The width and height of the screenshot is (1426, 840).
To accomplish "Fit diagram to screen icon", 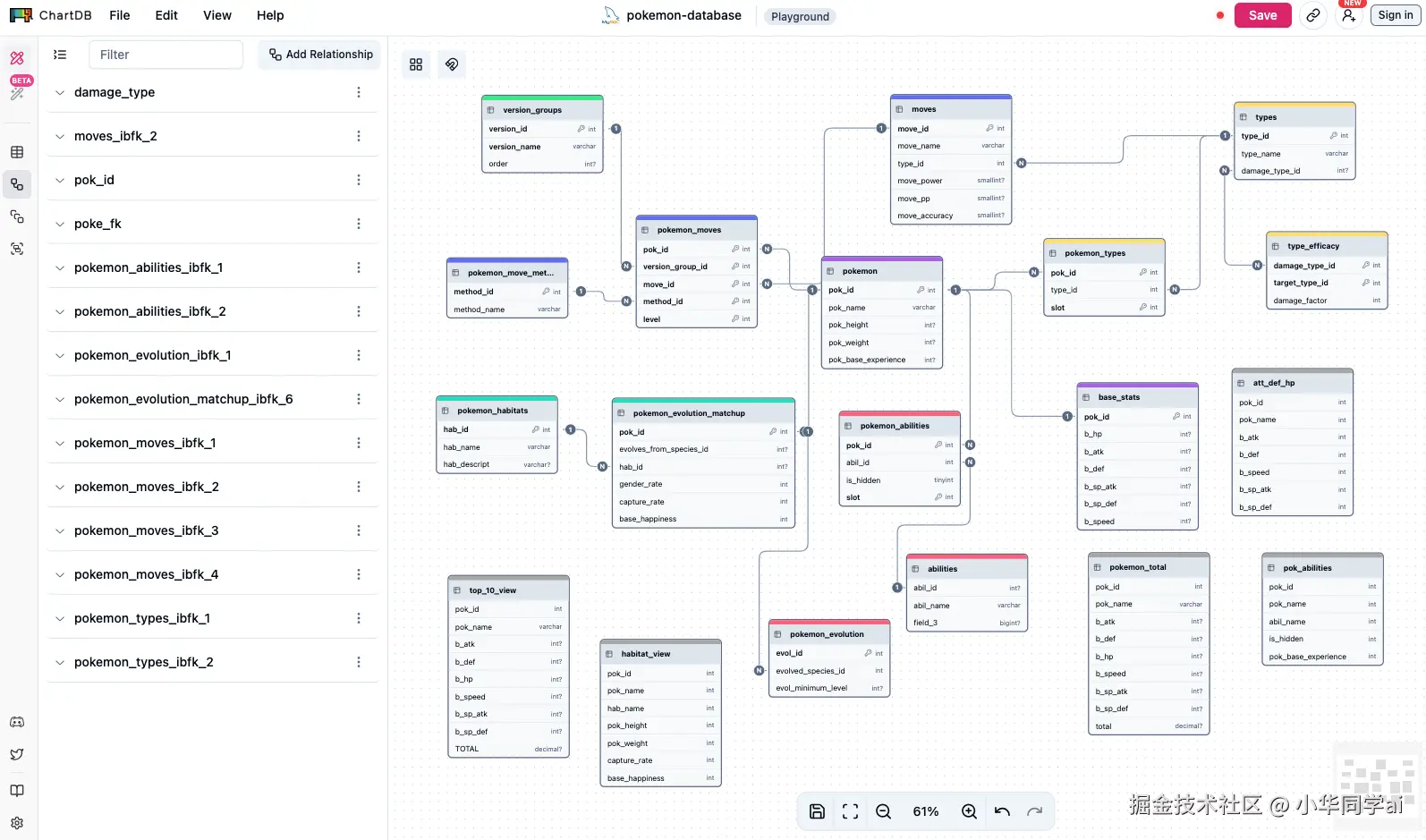I will tap(851, 811).
